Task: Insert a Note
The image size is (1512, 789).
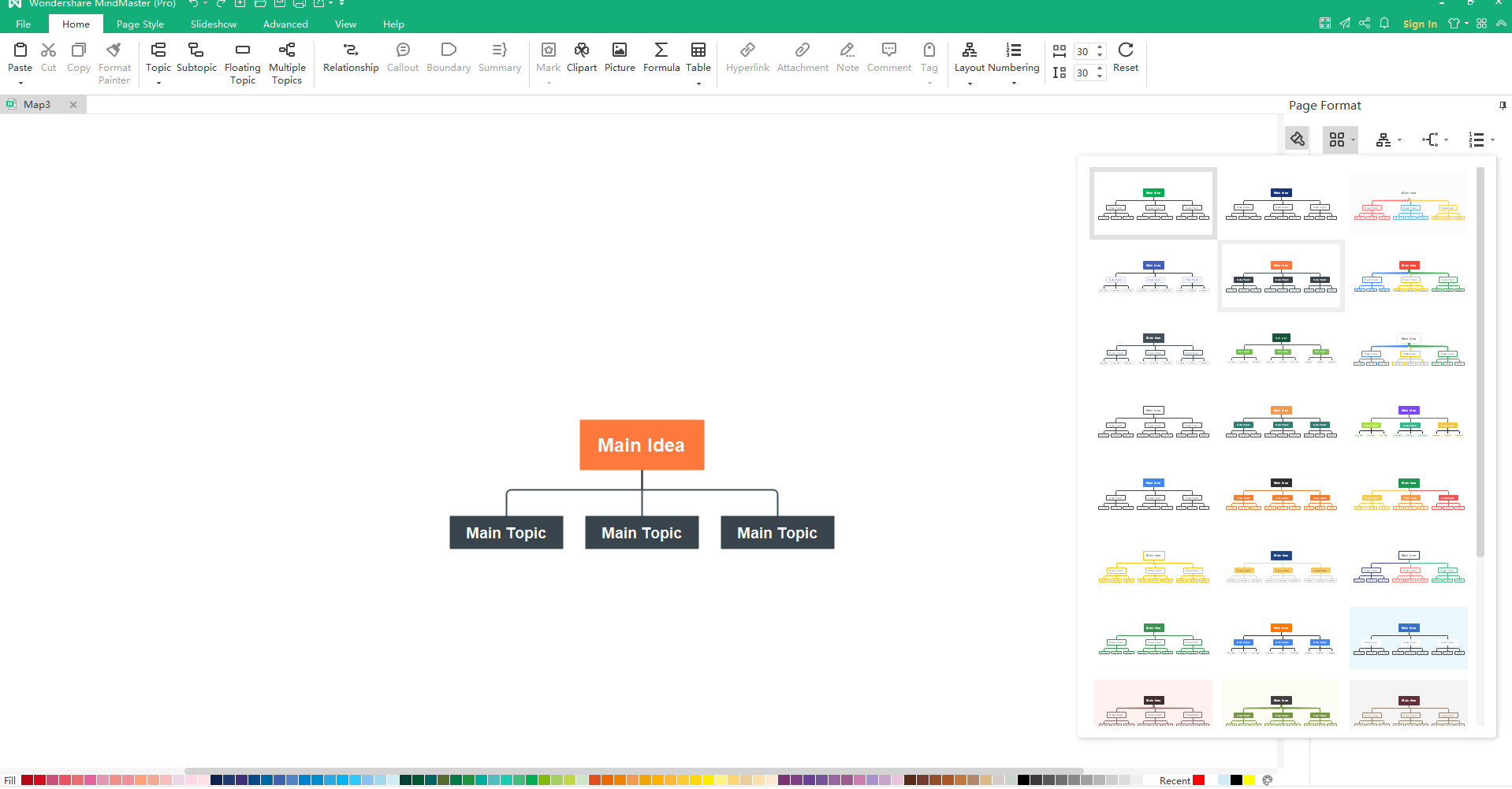Action: [x=847, y=58]
